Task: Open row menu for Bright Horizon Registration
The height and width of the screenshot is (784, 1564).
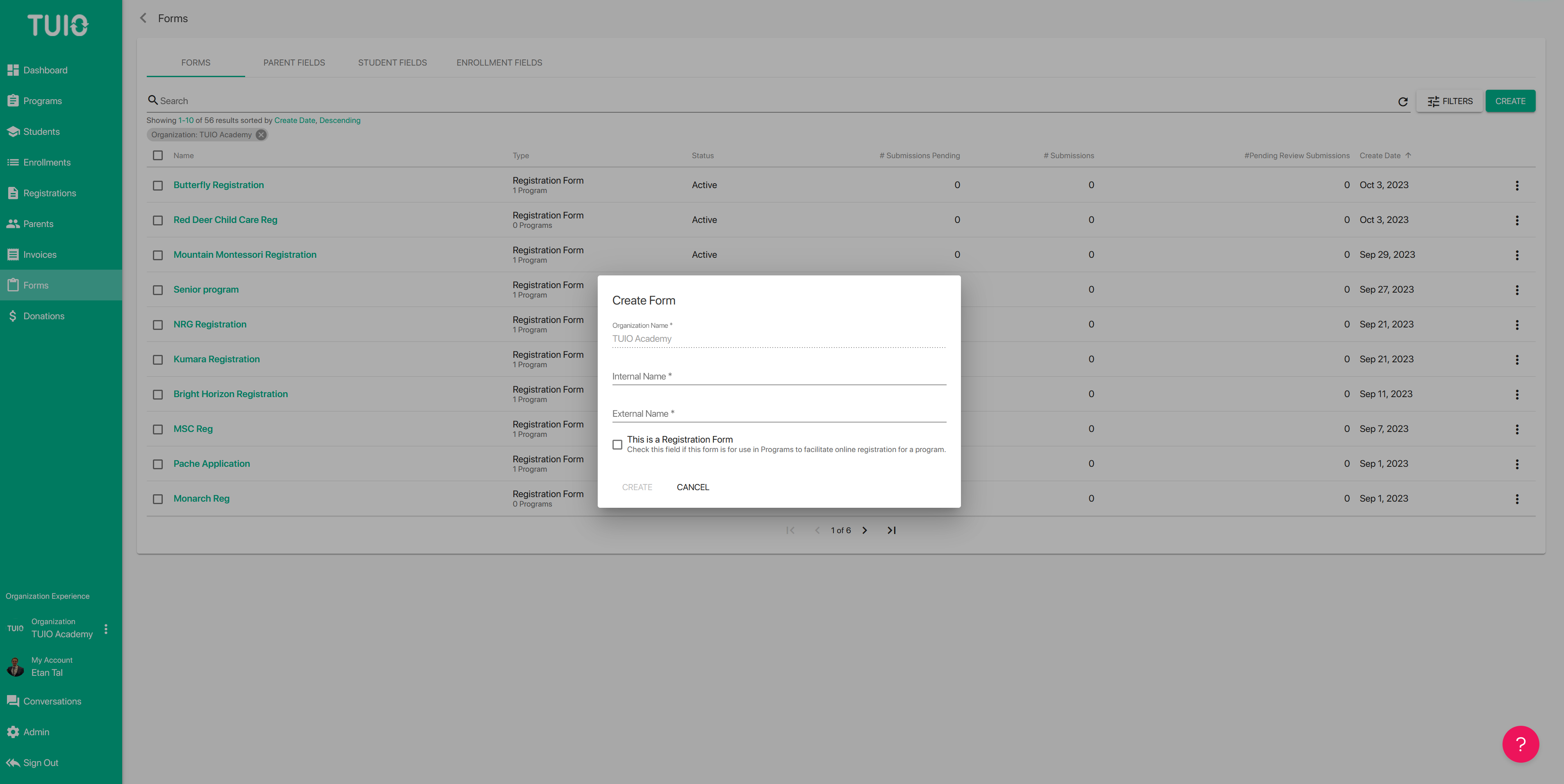Action: pos(1516,394)
